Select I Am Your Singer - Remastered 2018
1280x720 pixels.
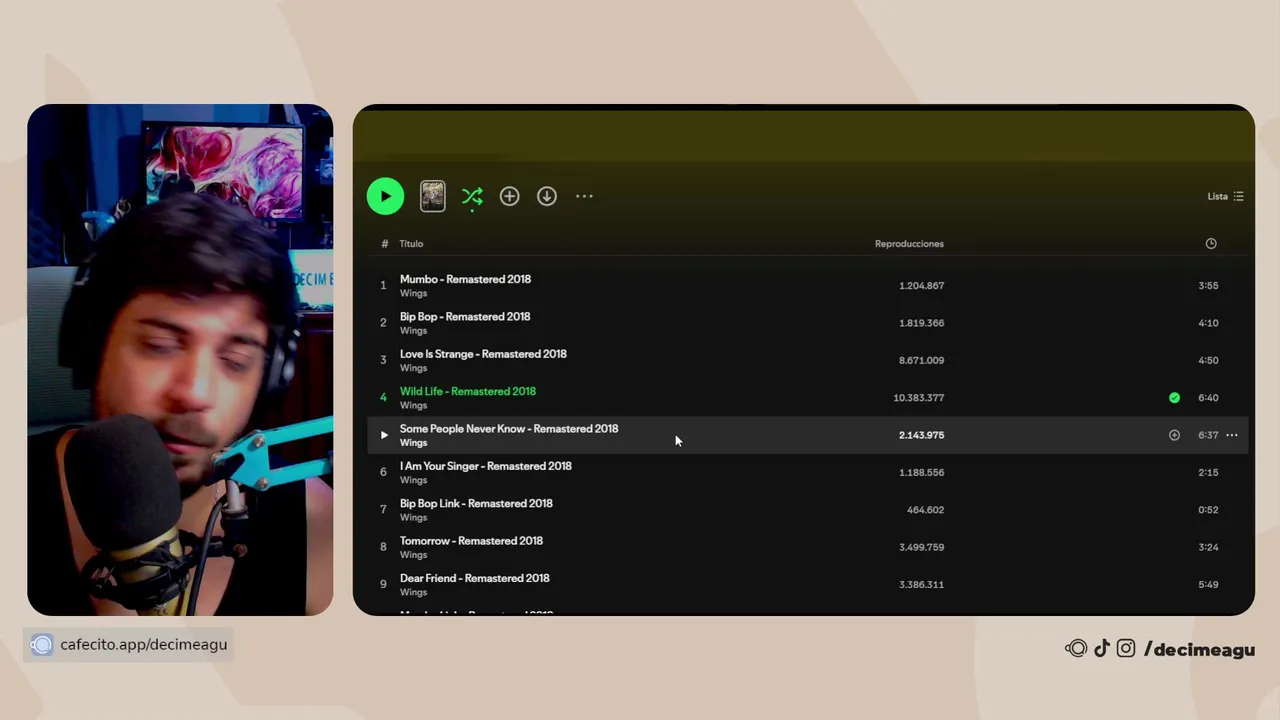coord(486,466)
